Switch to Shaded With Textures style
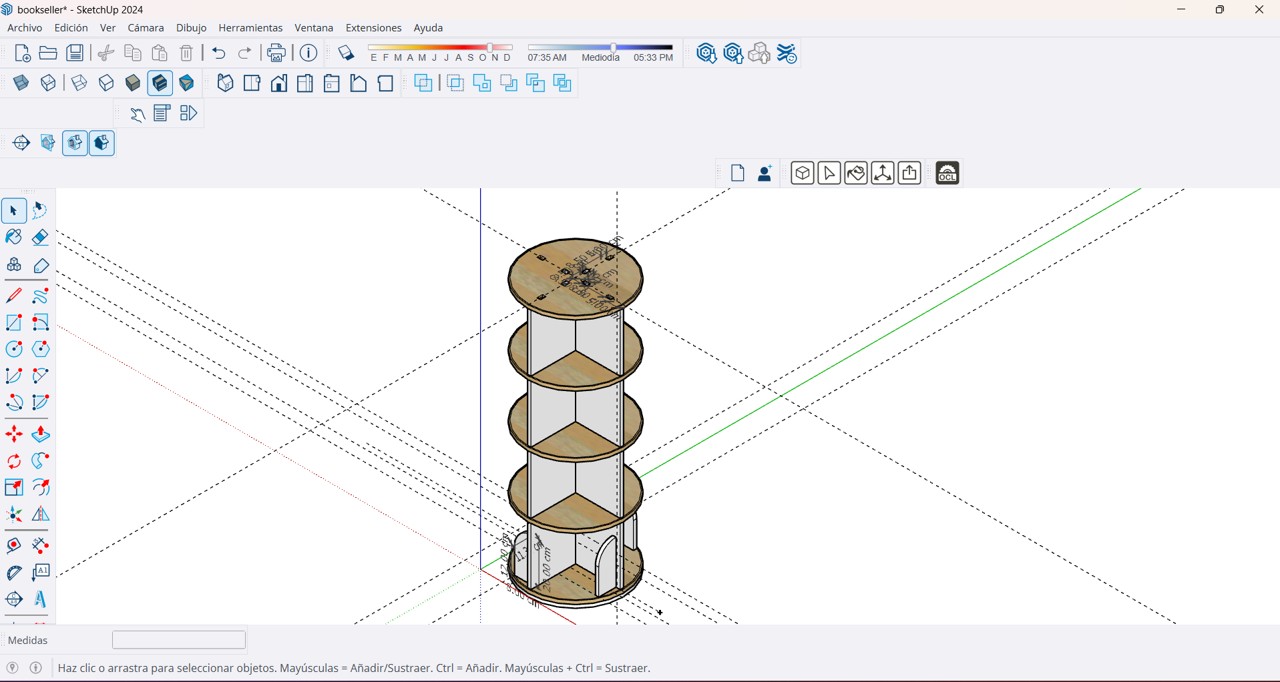The image size is (1280, 682). click(160, 83)
